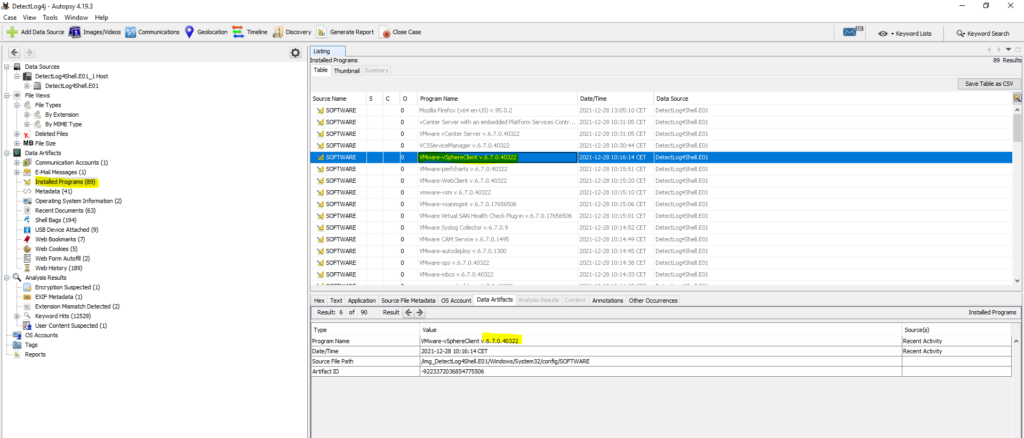Select the Metadata (41) node

[53, 191]
